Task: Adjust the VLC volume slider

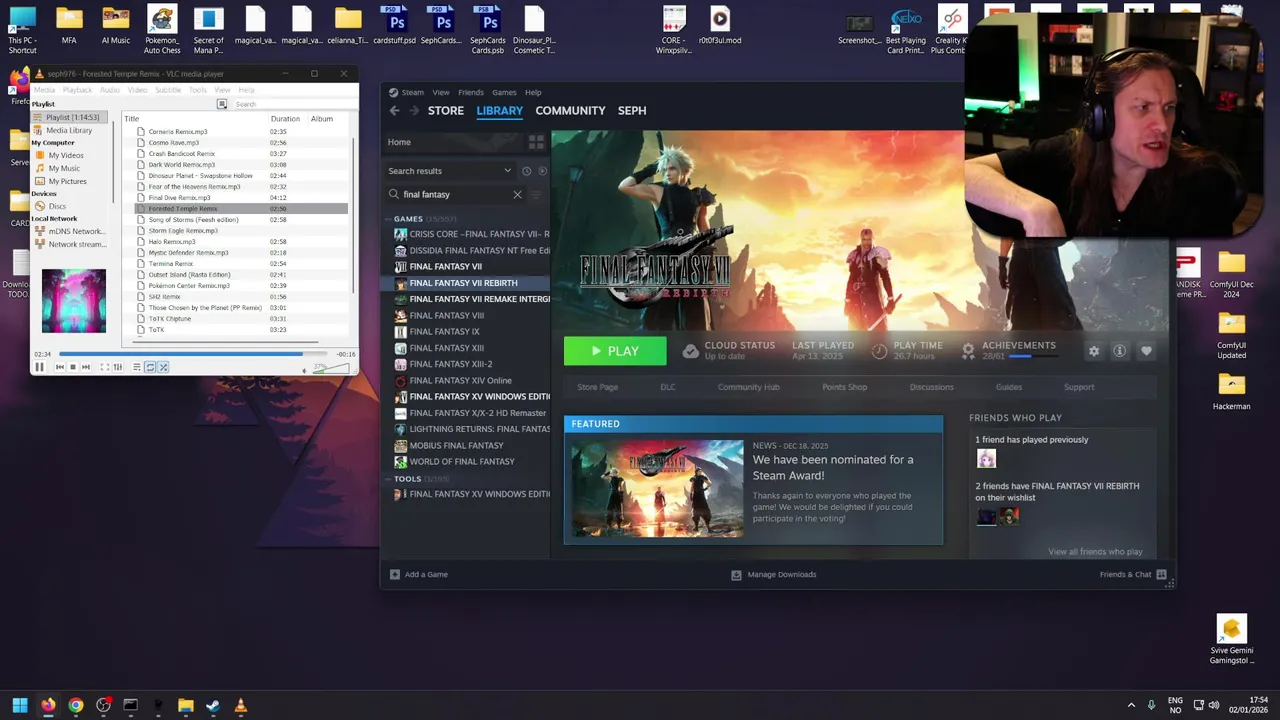Action: (332, 369)
